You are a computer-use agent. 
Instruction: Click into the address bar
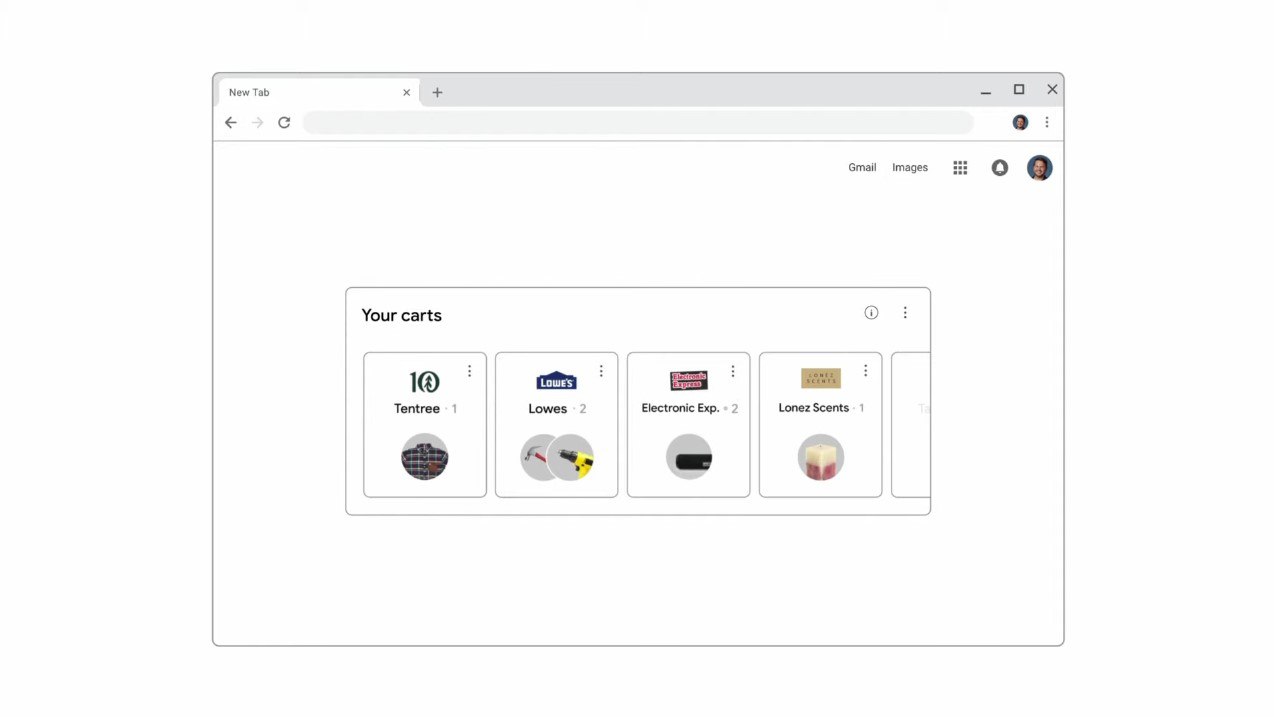[638, 122]
